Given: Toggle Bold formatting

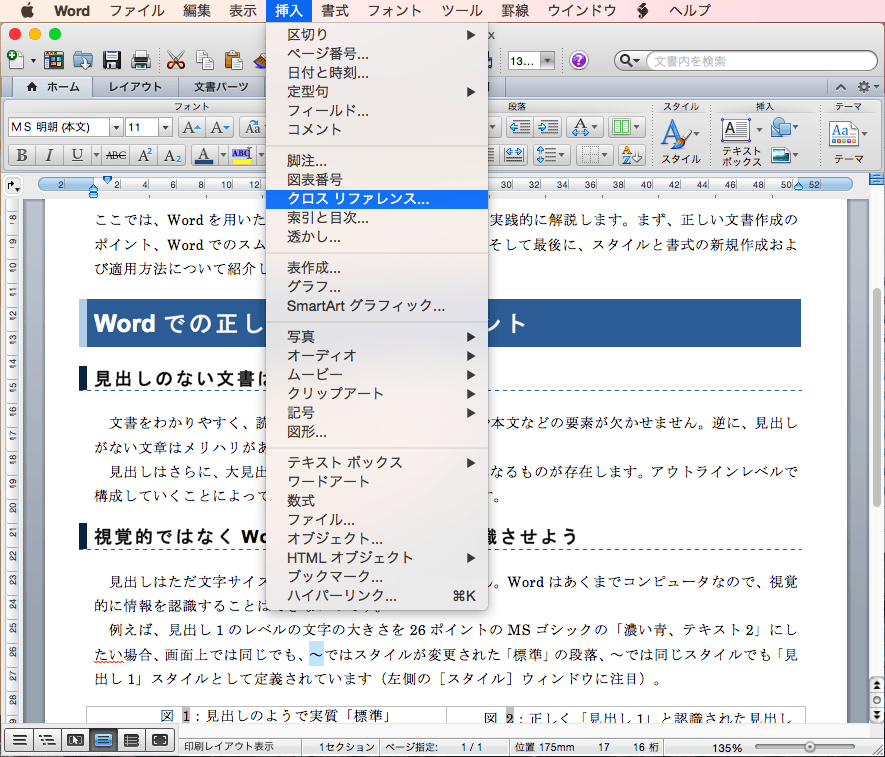Looking at the screenshot, I should pyautogui.click(x=22, y=155).
